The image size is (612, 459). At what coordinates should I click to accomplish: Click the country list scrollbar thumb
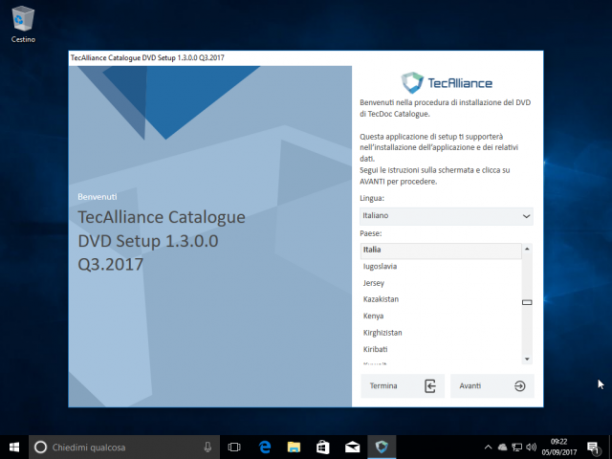527,302
